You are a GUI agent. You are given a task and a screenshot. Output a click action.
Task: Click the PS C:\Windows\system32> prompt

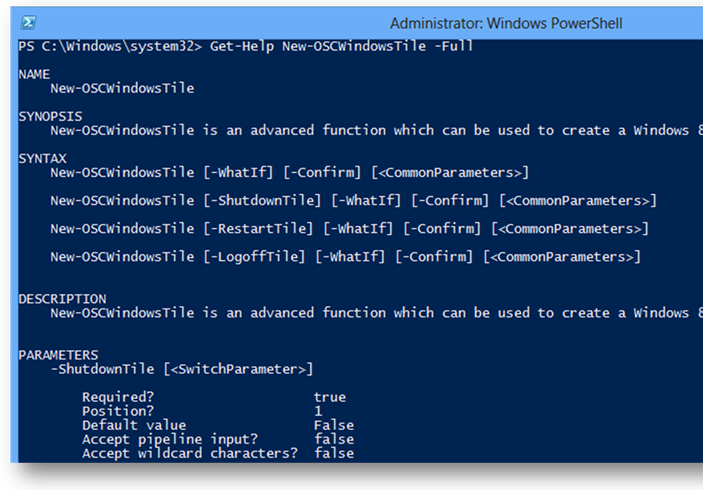[110, 46]
